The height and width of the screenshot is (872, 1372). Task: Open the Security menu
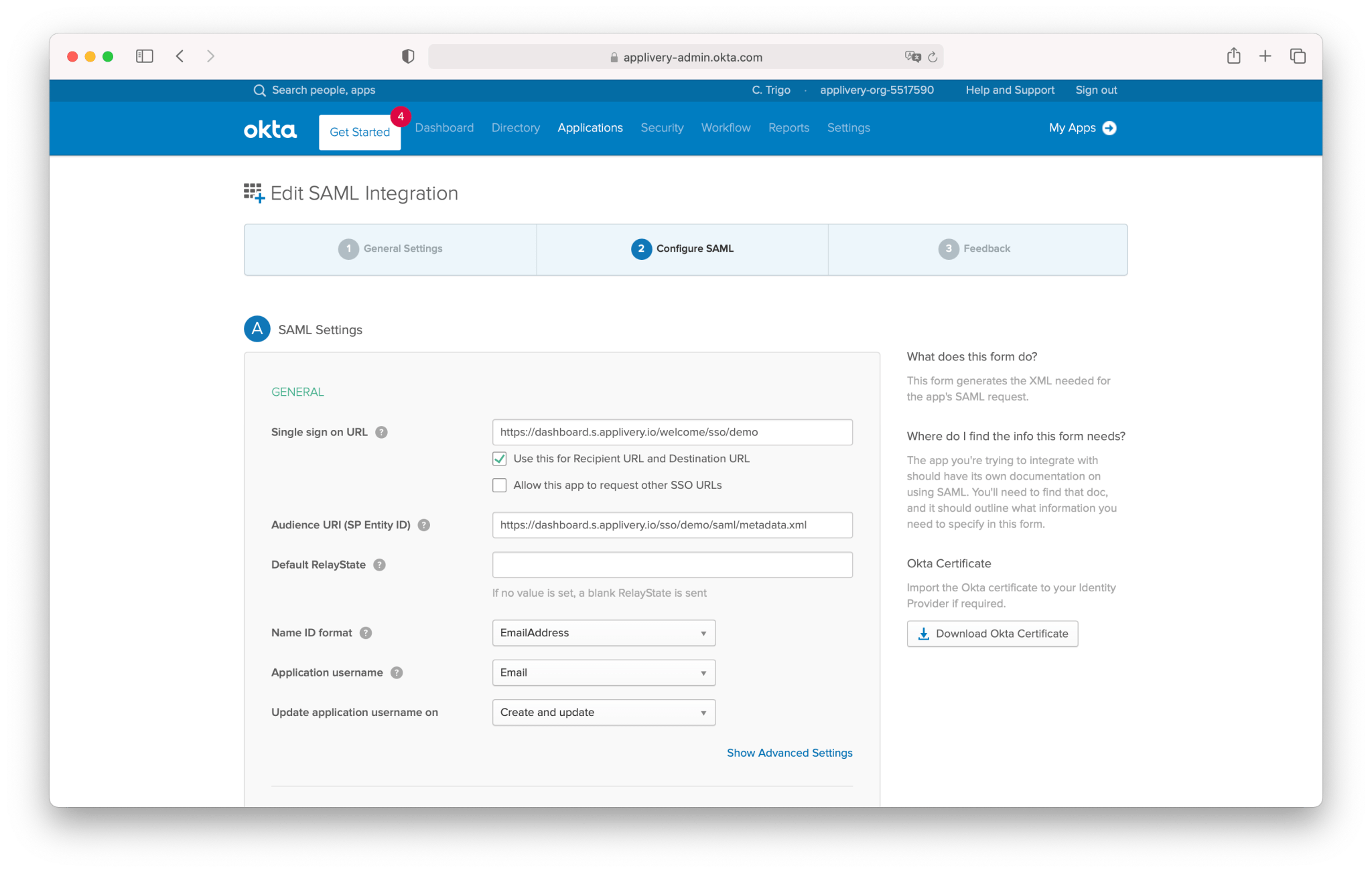(x=661, y=128)
